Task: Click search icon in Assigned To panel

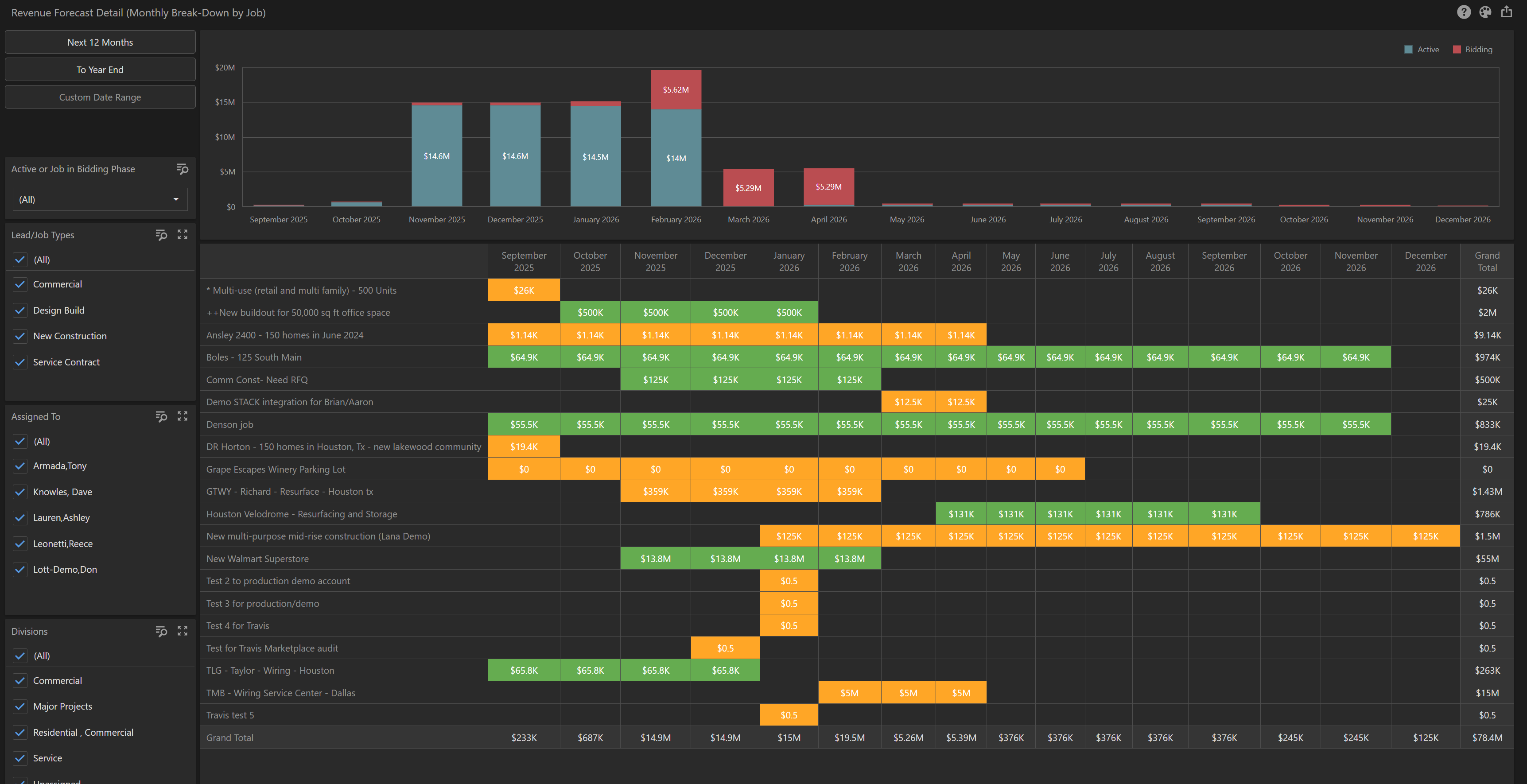Action: coord(161,417)
